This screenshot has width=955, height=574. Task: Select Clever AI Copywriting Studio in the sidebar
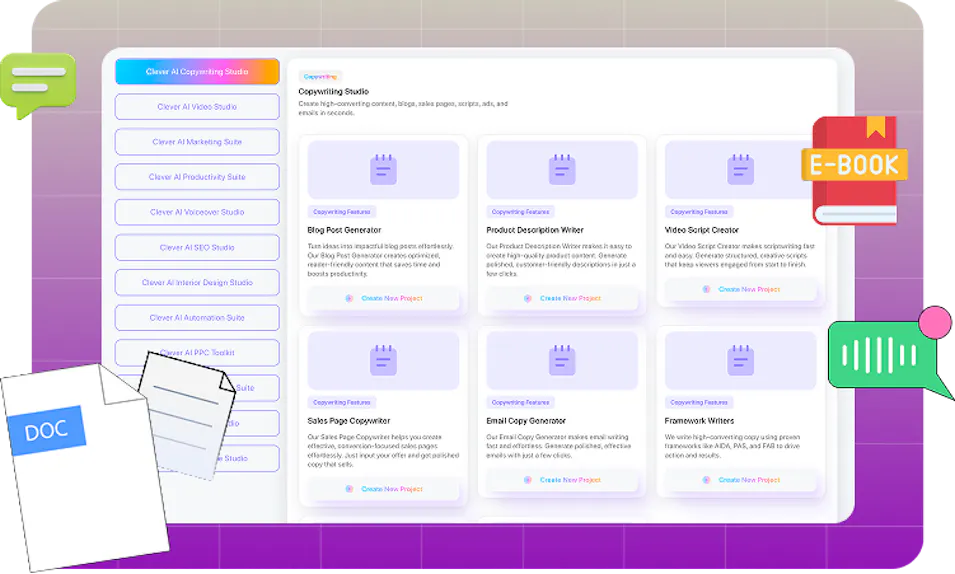[197, 72]
